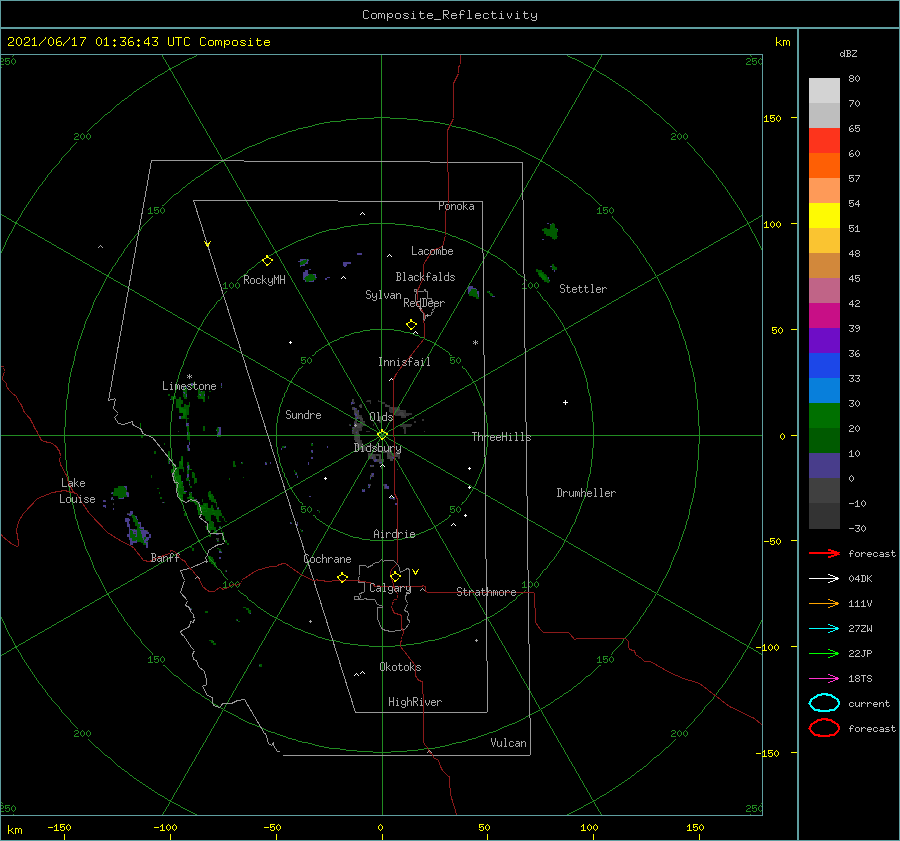Screen dimensions: 900x841
Task: Pick the red swatch in the dBZ scale
Action: (824, 141)
